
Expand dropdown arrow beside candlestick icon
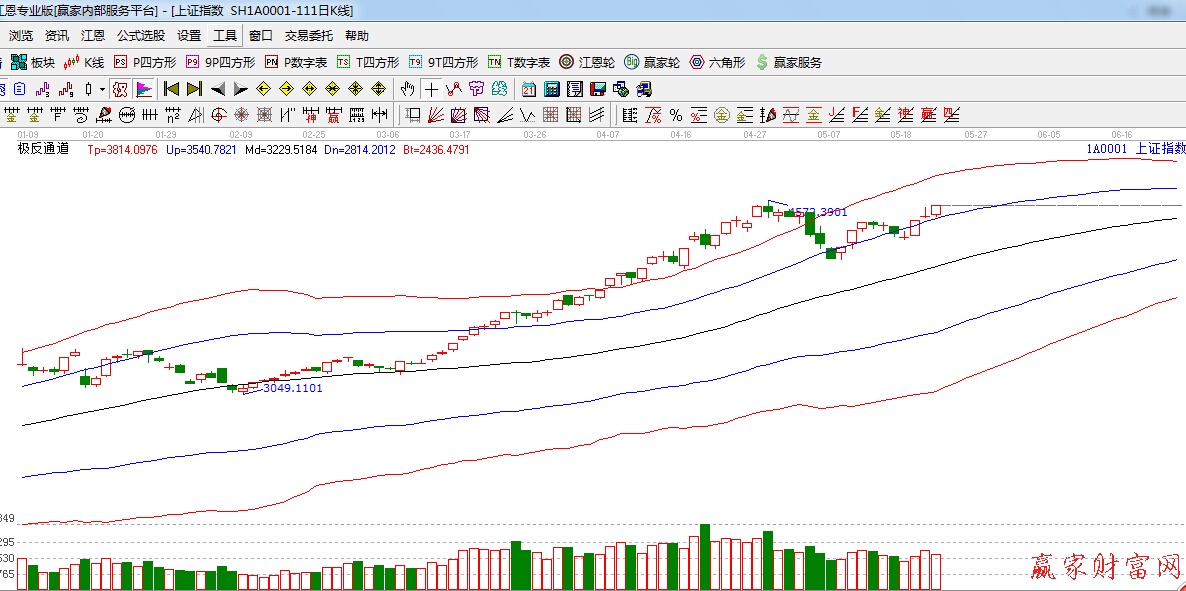pyautogui.click(x=101, y=89)
